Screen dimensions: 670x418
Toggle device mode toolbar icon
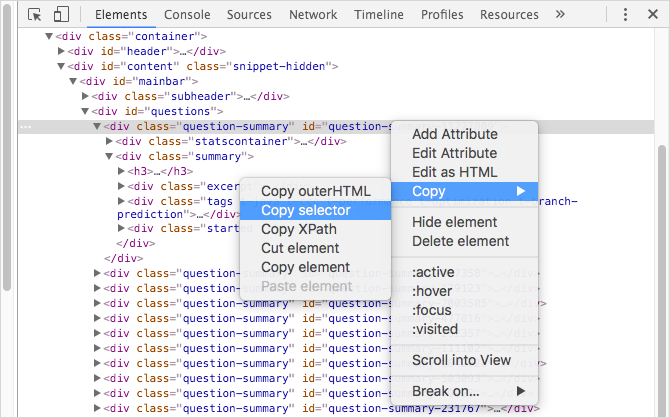(61, 14)
